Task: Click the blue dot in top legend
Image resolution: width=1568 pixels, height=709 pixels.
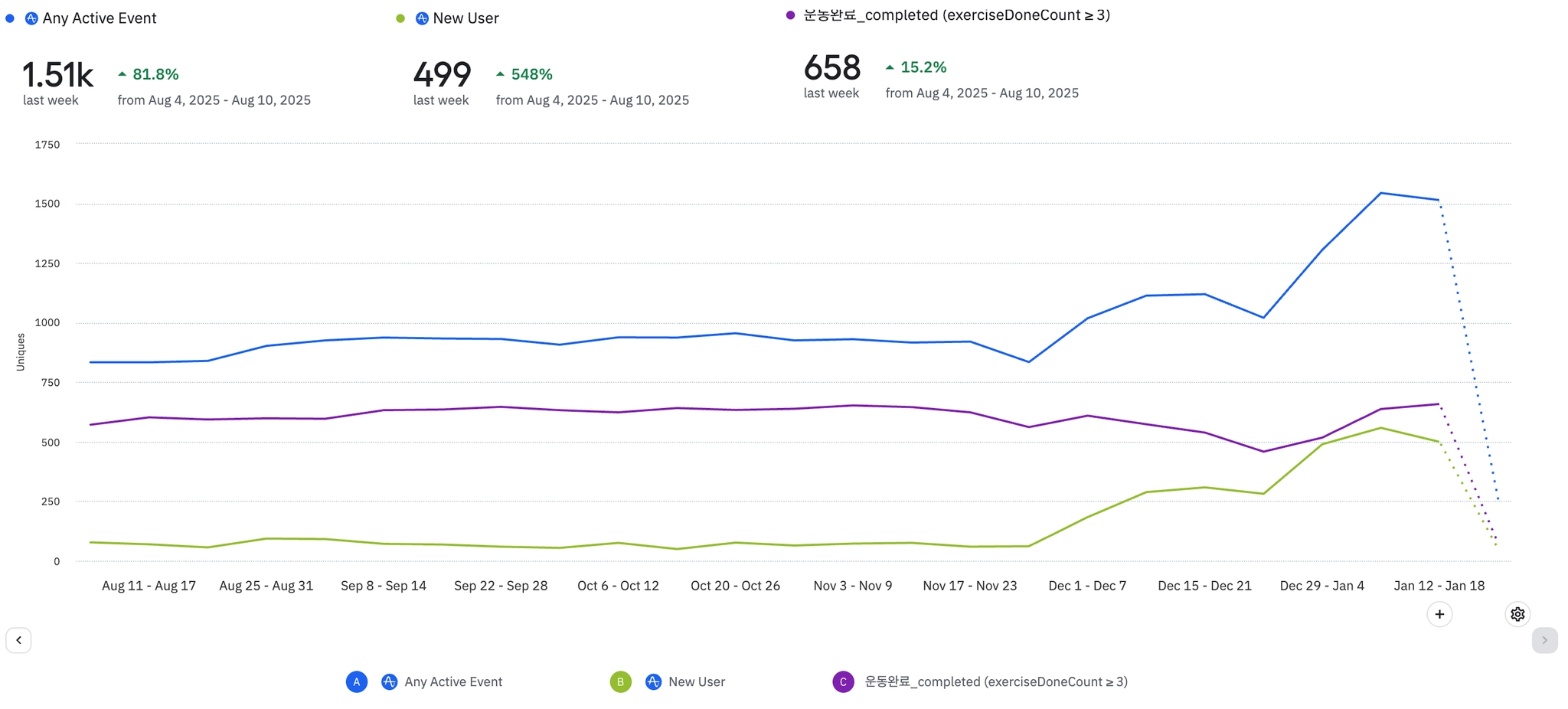Action: click(10, 18)
